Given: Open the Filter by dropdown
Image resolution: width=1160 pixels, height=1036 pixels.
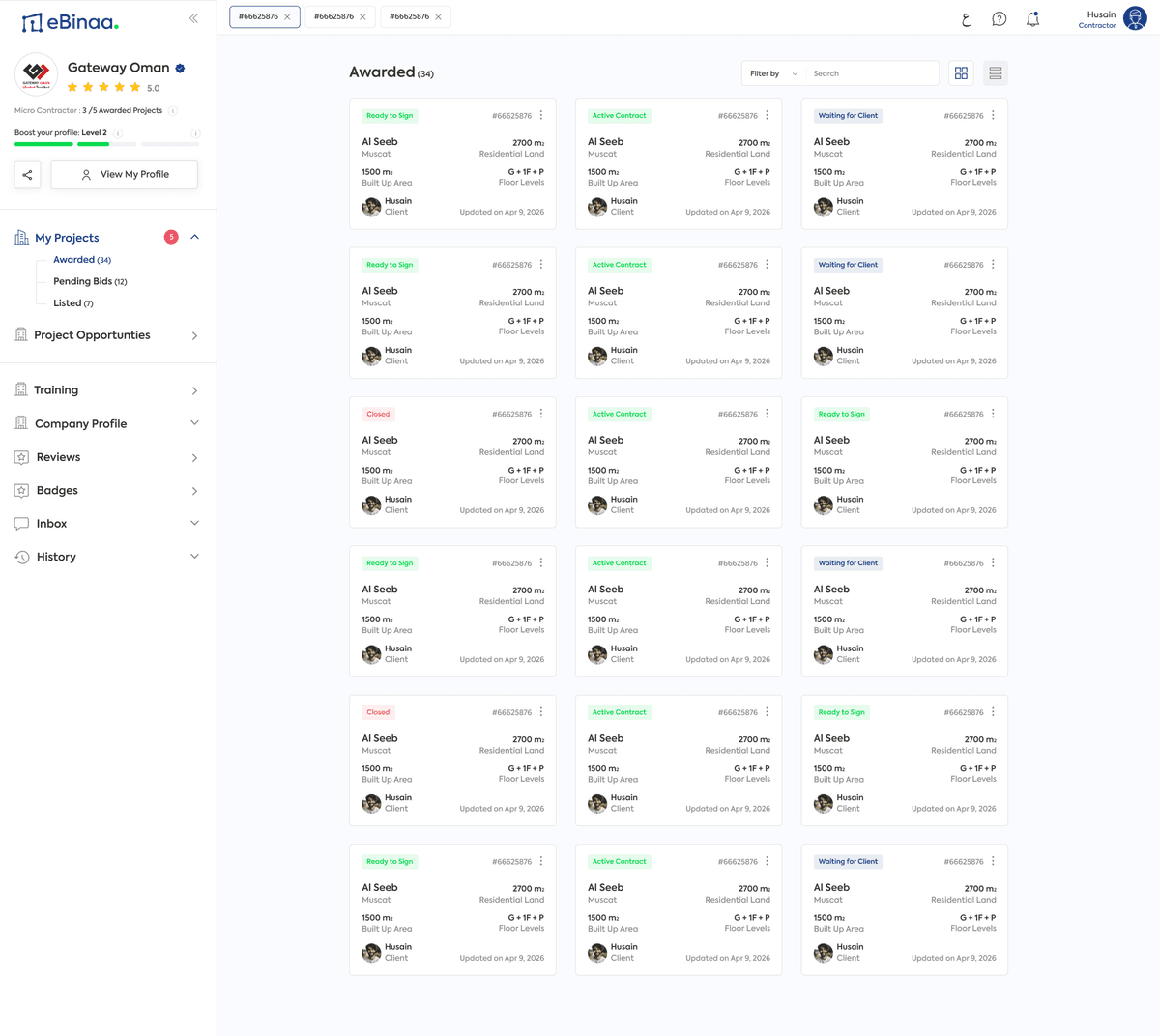Looking at the screenshot, I should click(x=773, y=73).
